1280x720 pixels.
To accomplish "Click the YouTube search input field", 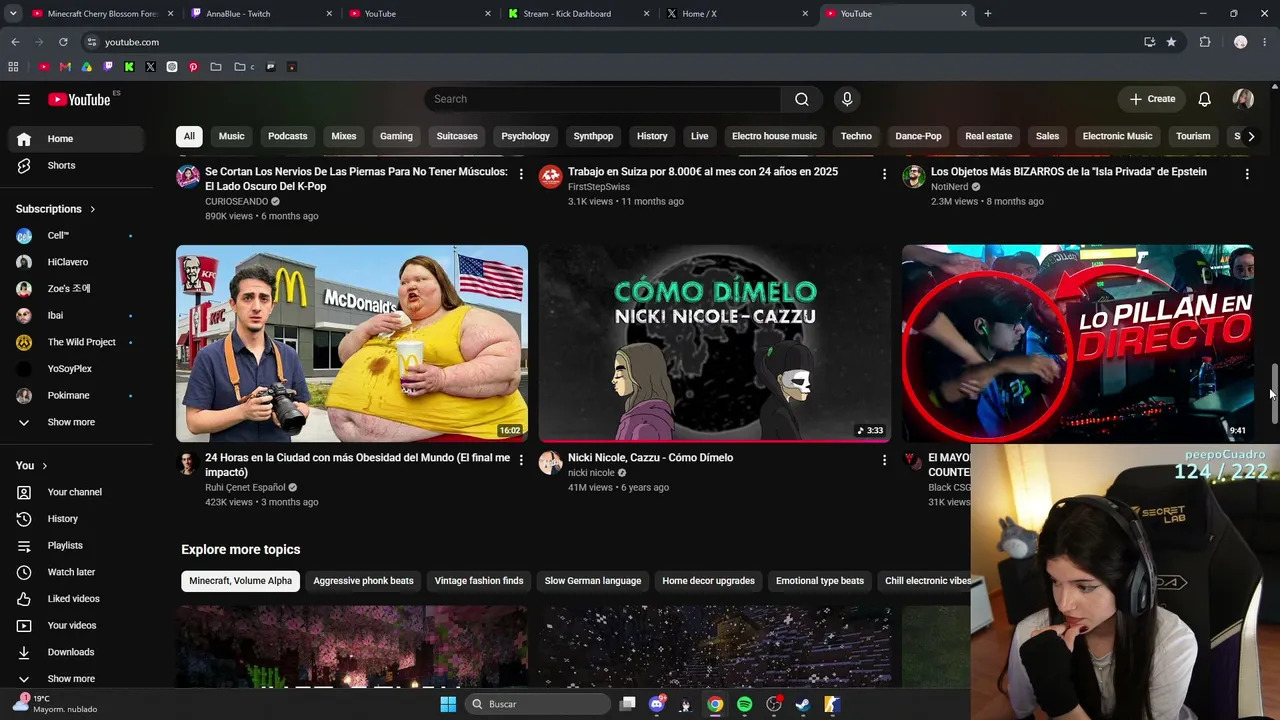I will [602, 99].
